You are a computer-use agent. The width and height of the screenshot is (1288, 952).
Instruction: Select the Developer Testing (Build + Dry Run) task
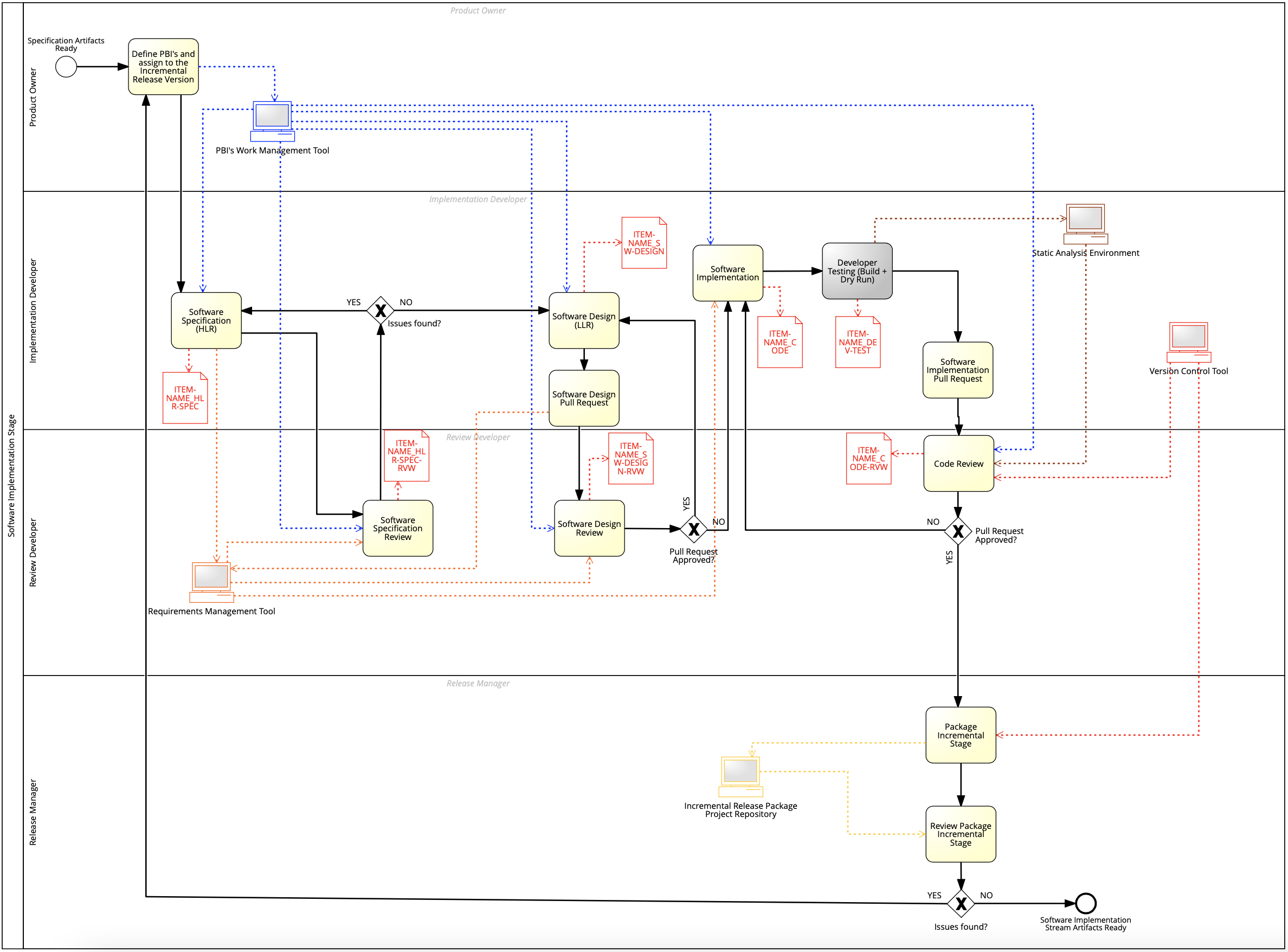[x=857, y=271]
